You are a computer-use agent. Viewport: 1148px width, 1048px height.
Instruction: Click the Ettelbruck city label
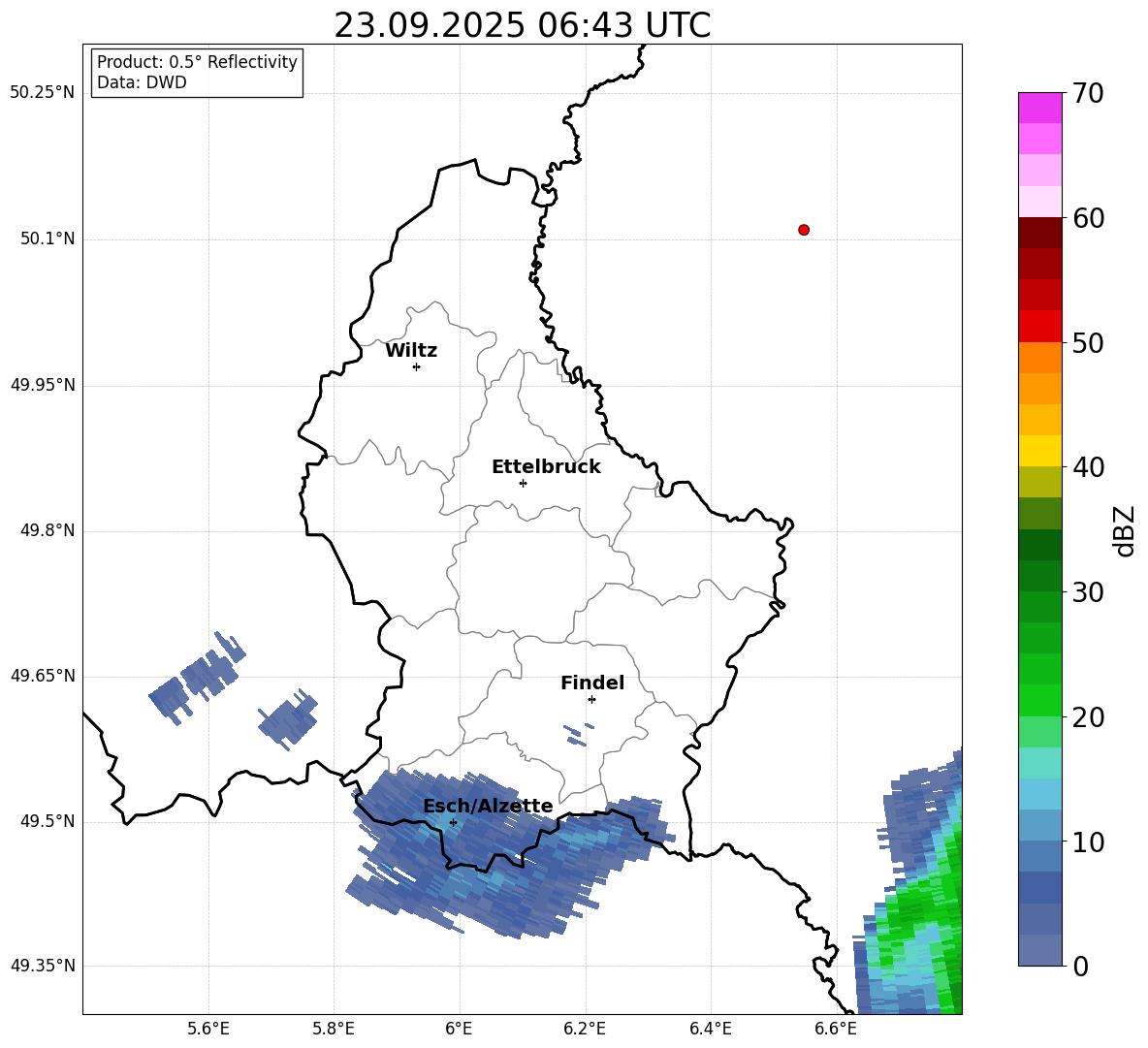pyautogui.click(x=546, y=467)
